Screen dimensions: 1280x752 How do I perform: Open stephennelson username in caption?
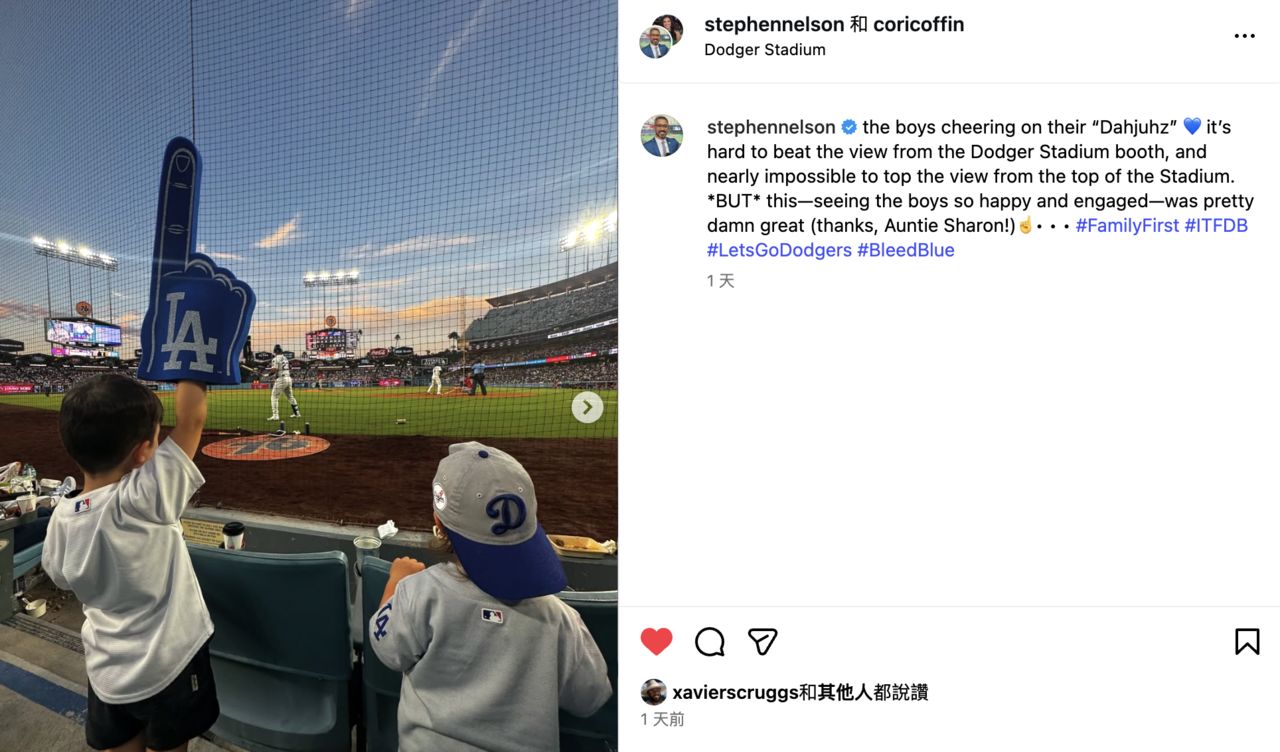coord(771,127)
